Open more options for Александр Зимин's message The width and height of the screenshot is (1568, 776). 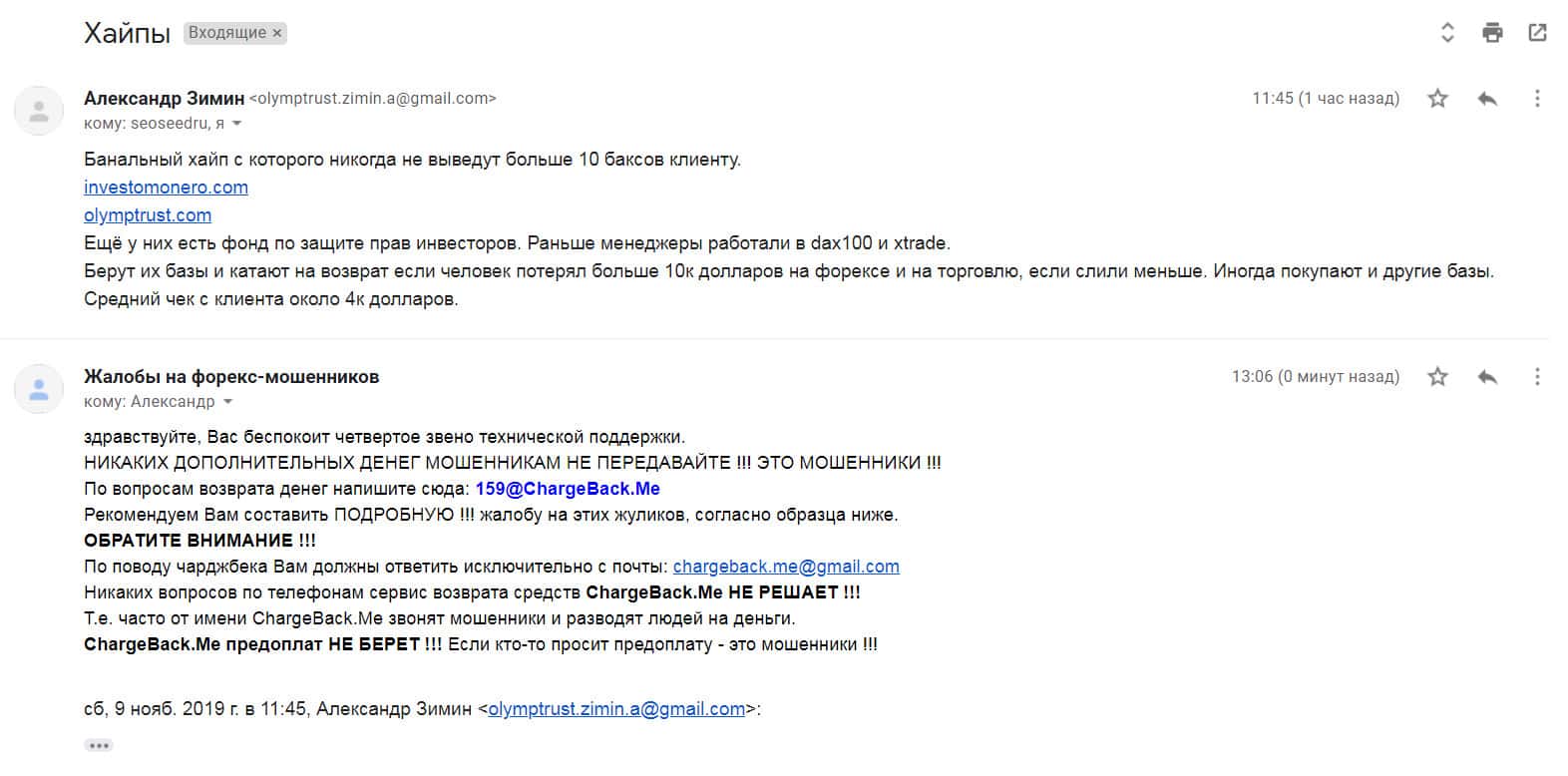(1537, 98)
